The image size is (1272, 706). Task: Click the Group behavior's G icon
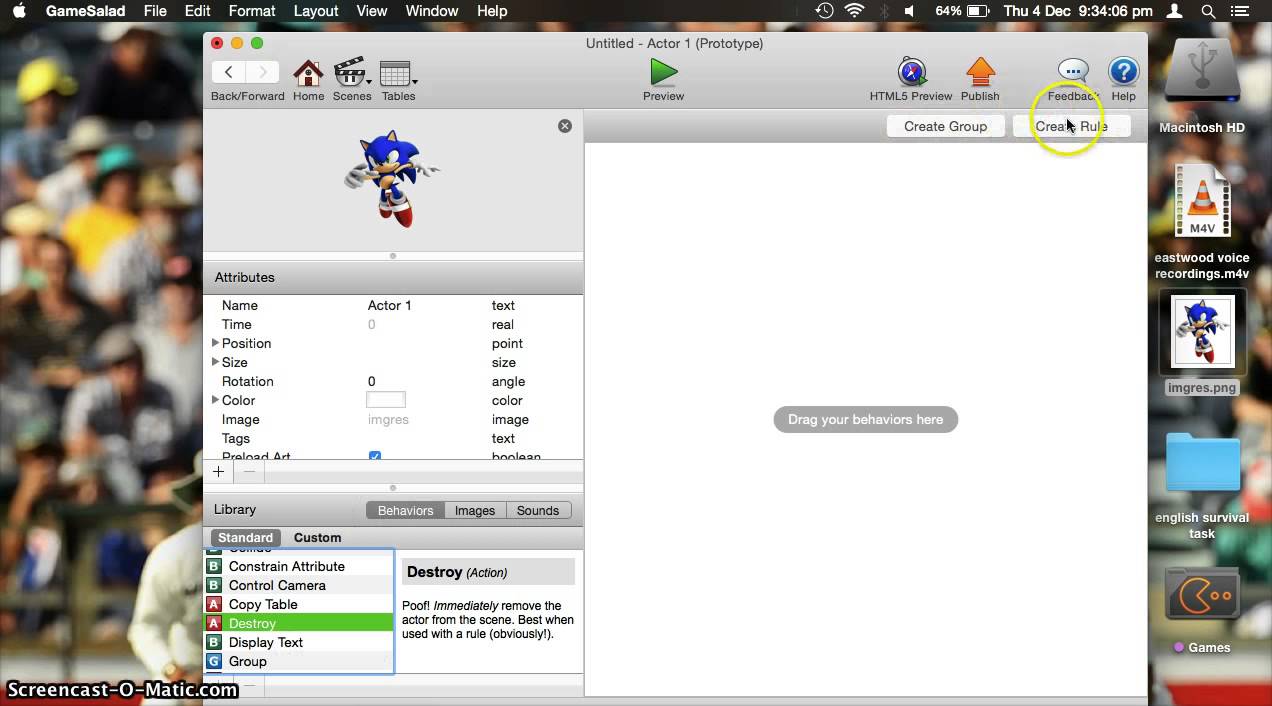pyautogui.click(x=214, y=661)
